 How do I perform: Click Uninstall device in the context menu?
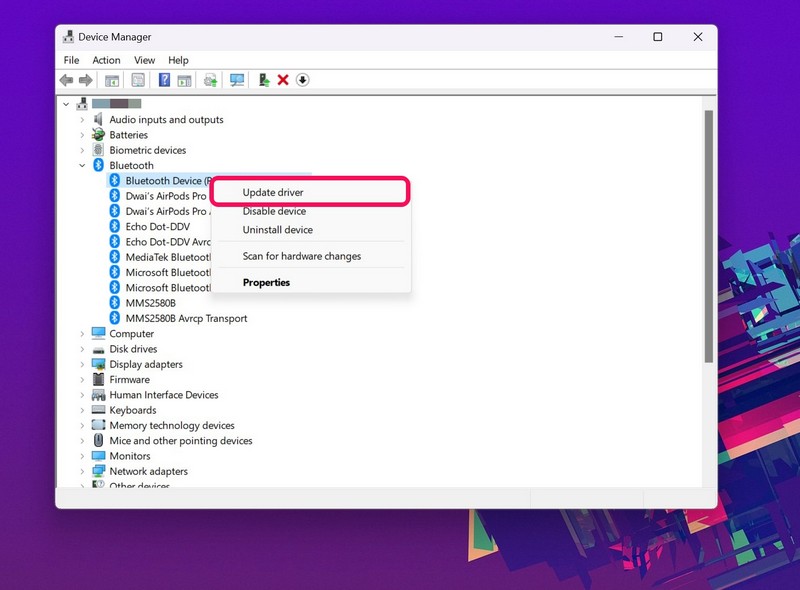(x=277, y=230)
